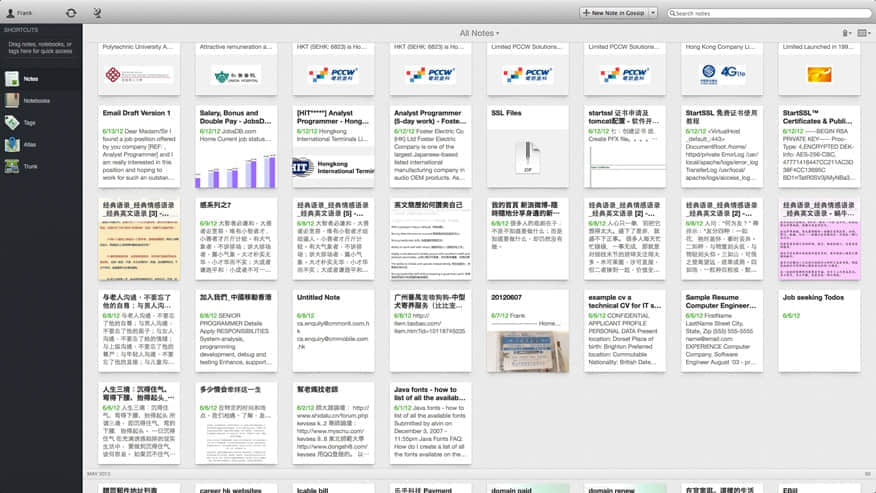Open example cv a technical CV note
Image resolution: width=876 pixels, height=493 pixels.
[x=625, y=331]
